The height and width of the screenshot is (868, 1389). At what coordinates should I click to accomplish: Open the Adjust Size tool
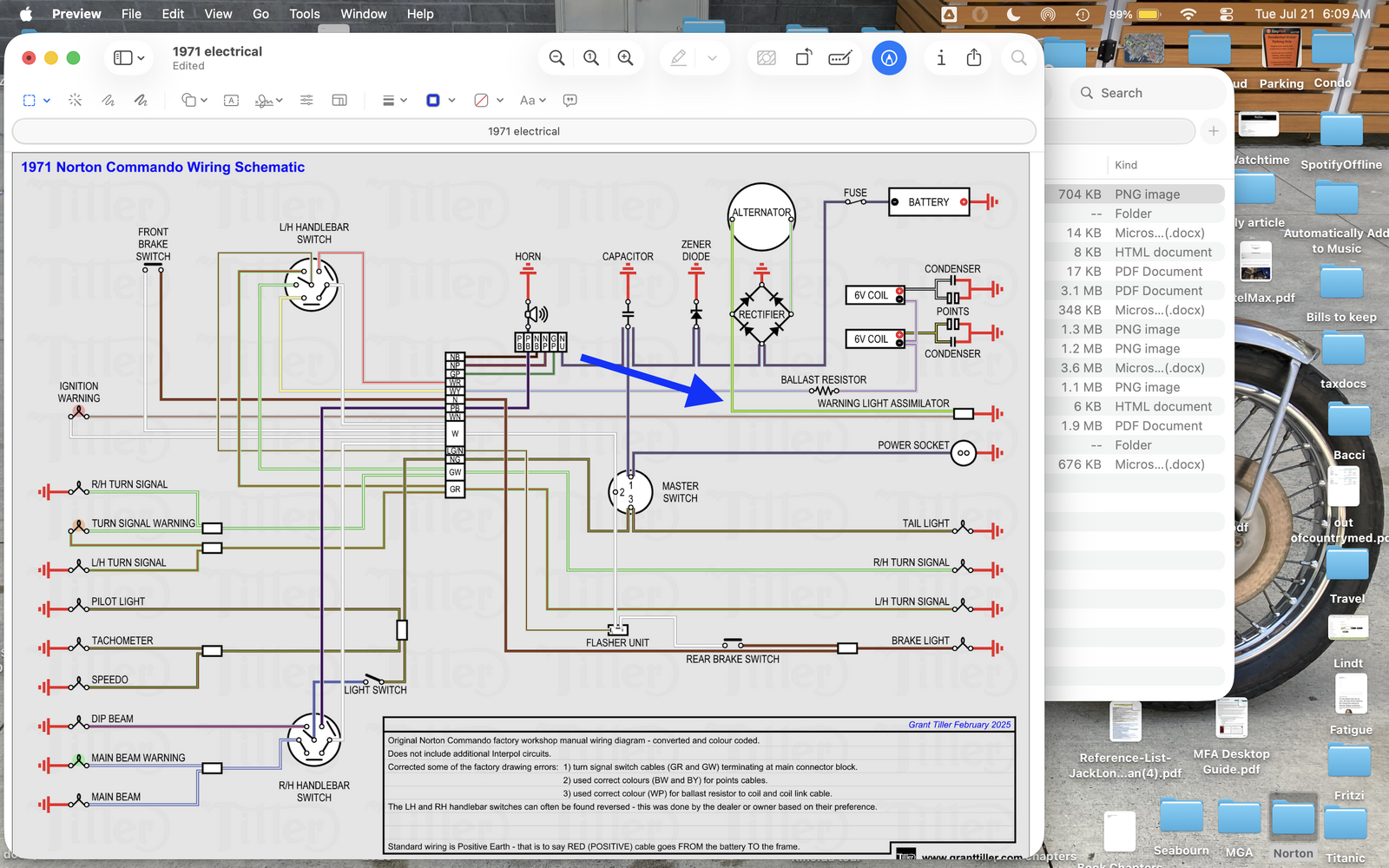[339, 101]
